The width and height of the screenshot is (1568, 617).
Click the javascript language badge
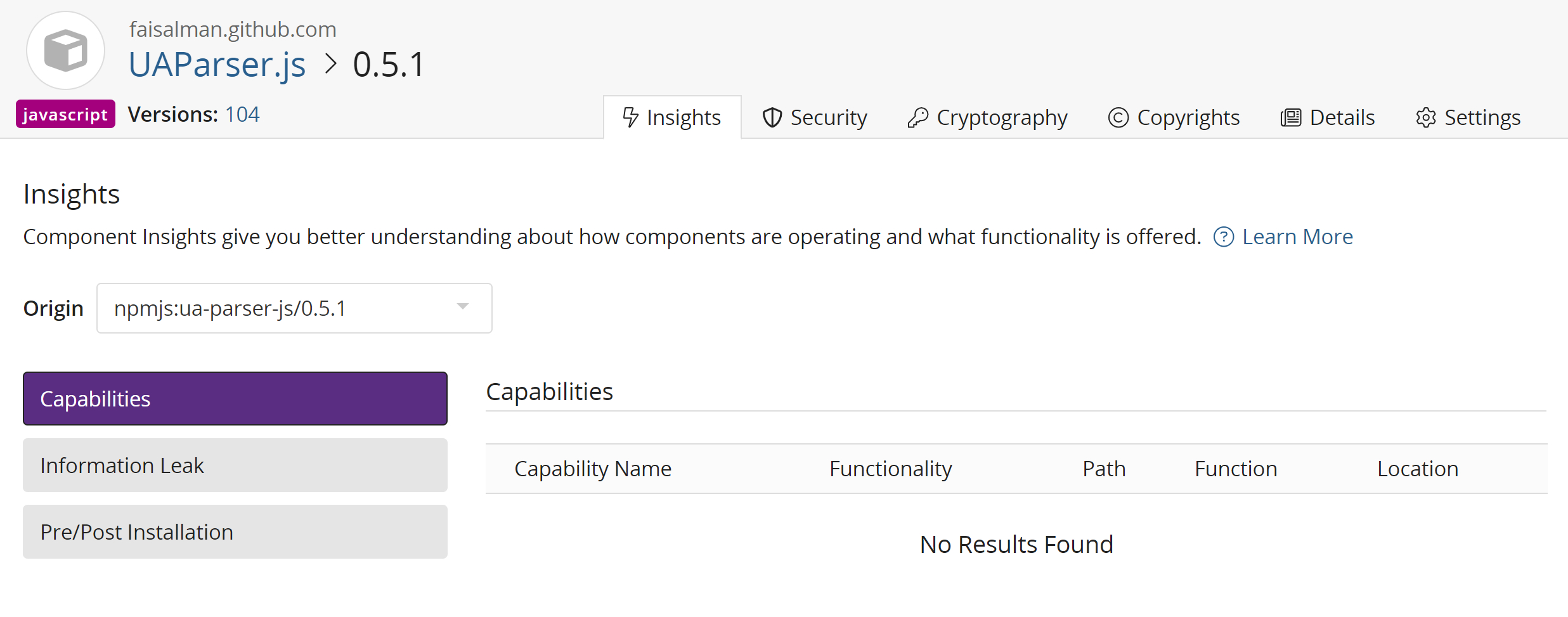[65, 114]
